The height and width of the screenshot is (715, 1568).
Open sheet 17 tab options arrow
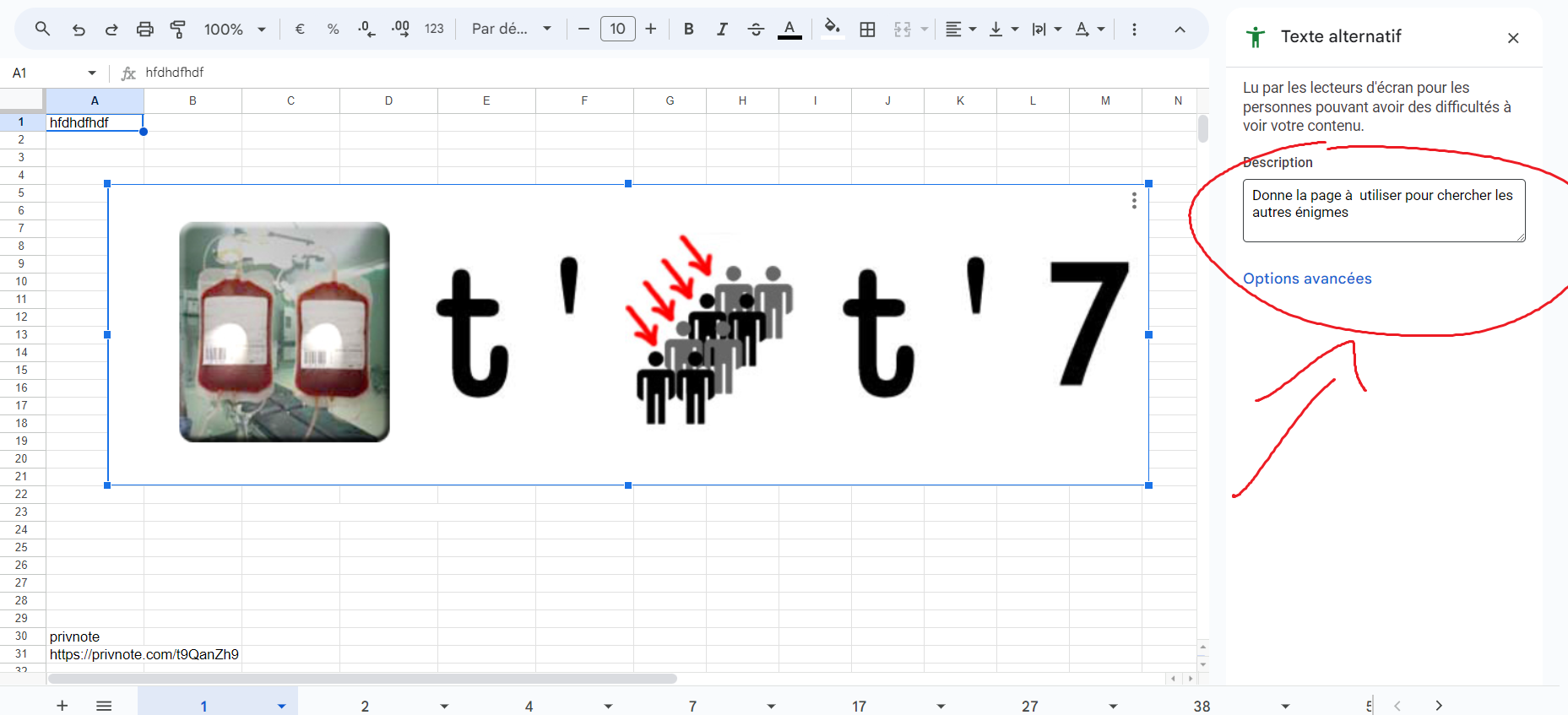pos(941,706)
